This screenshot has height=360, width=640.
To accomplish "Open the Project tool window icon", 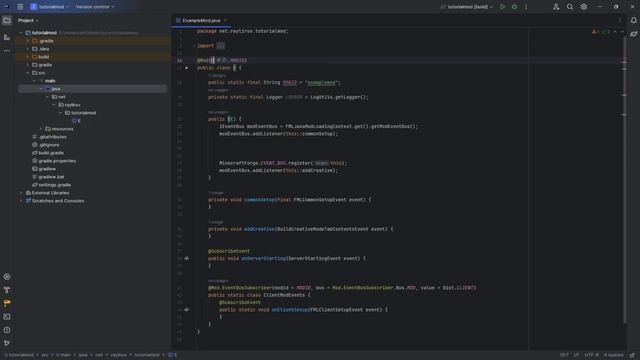I will click(7, 20).
